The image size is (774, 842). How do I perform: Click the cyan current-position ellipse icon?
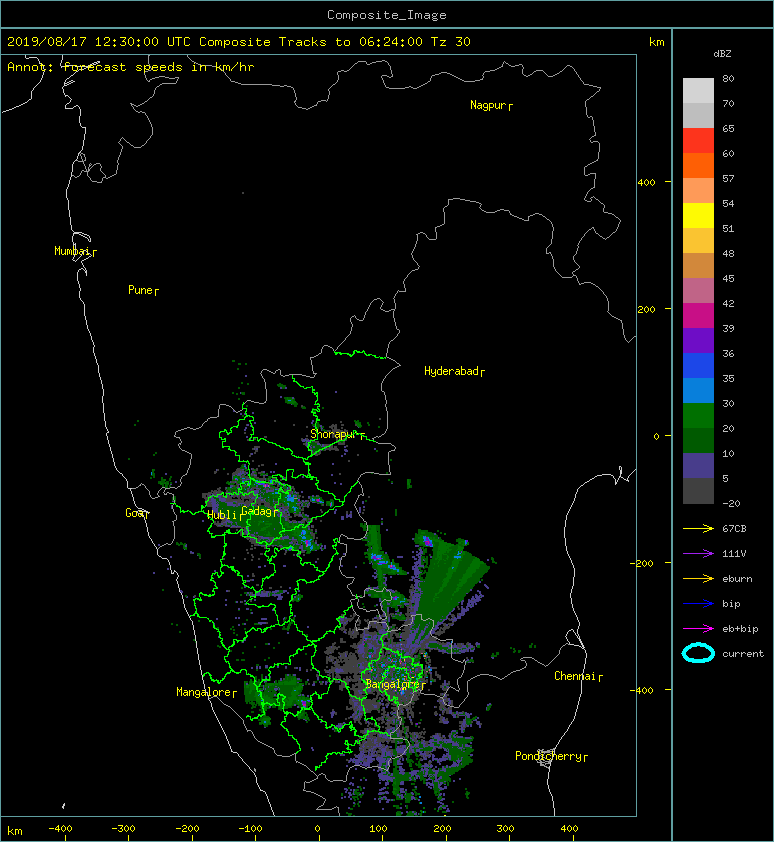tap(698, 653)
